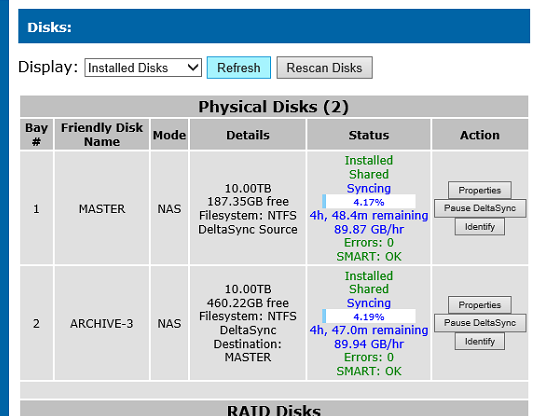
Task: Click the 4.19% sync progress bar
Action: click(369, 316)
